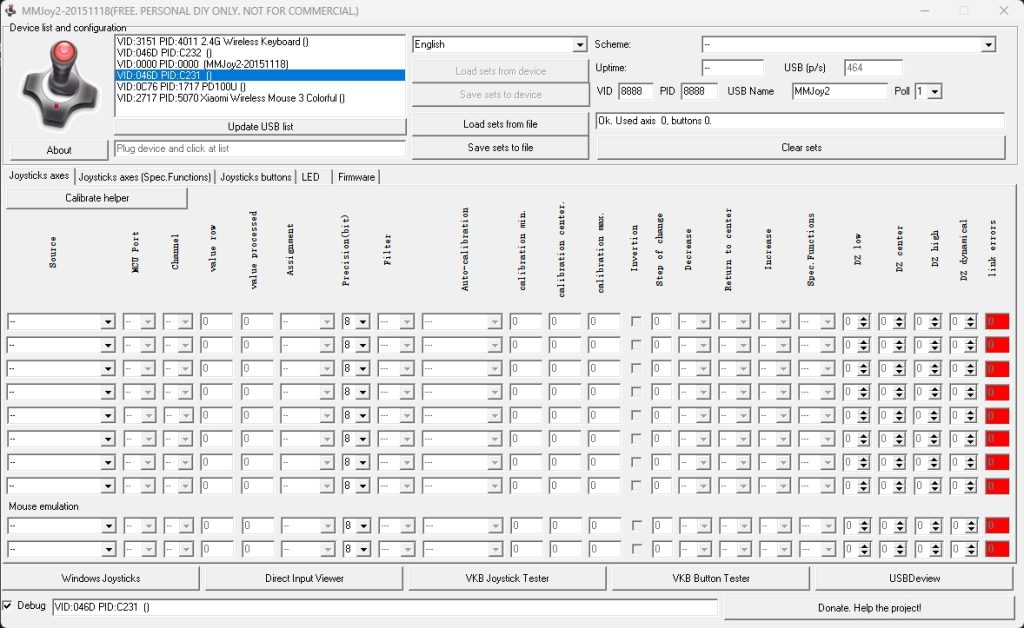Viewport: 1024px width, 628px height.
Task: Tick Inversion checkbox in the second axis row
Action: click(635, 345)
